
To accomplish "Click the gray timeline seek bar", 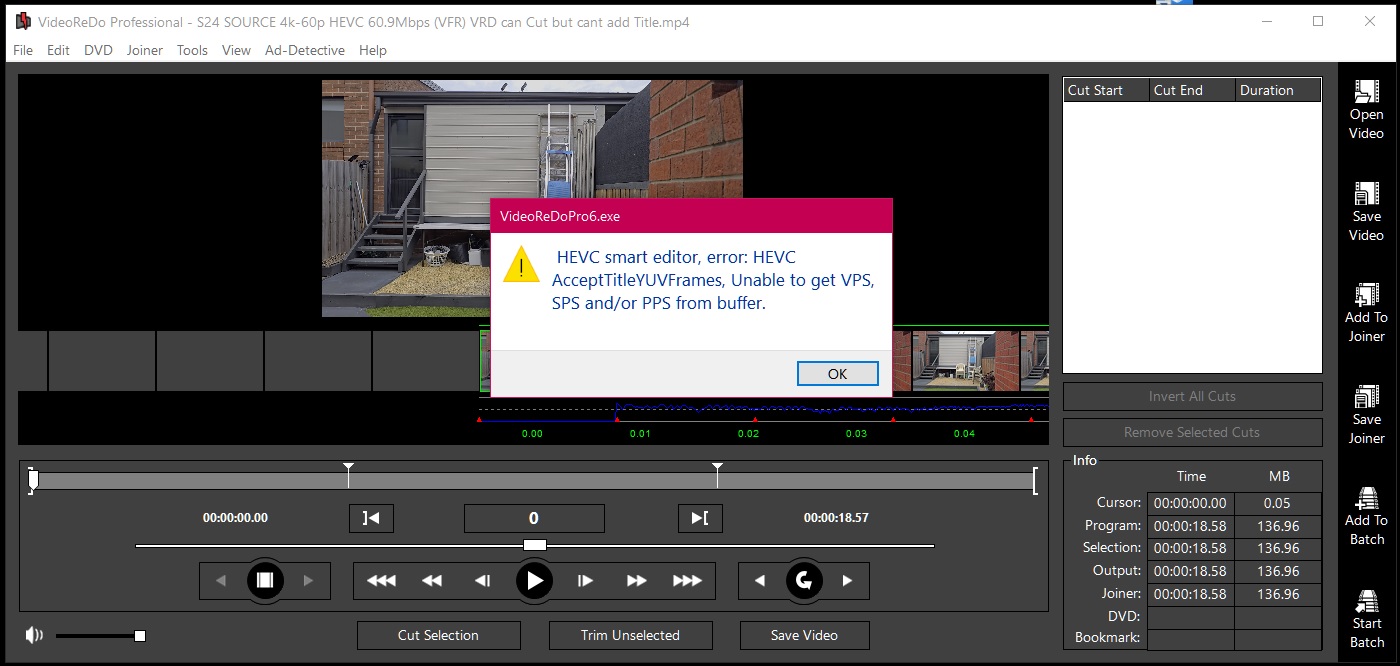I will (x=534, y=481).
